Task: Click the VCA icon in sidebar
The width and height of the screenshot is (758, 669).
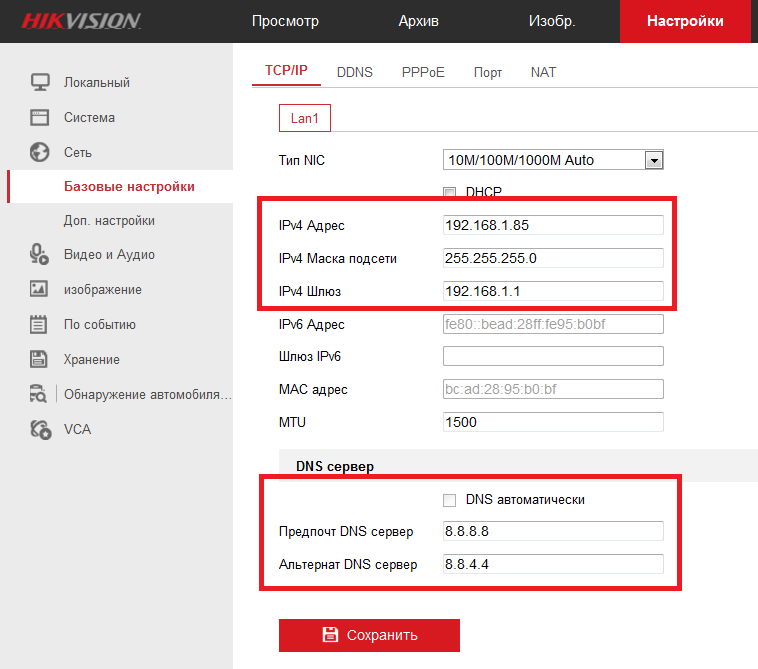Action: [x=40, y=429]
